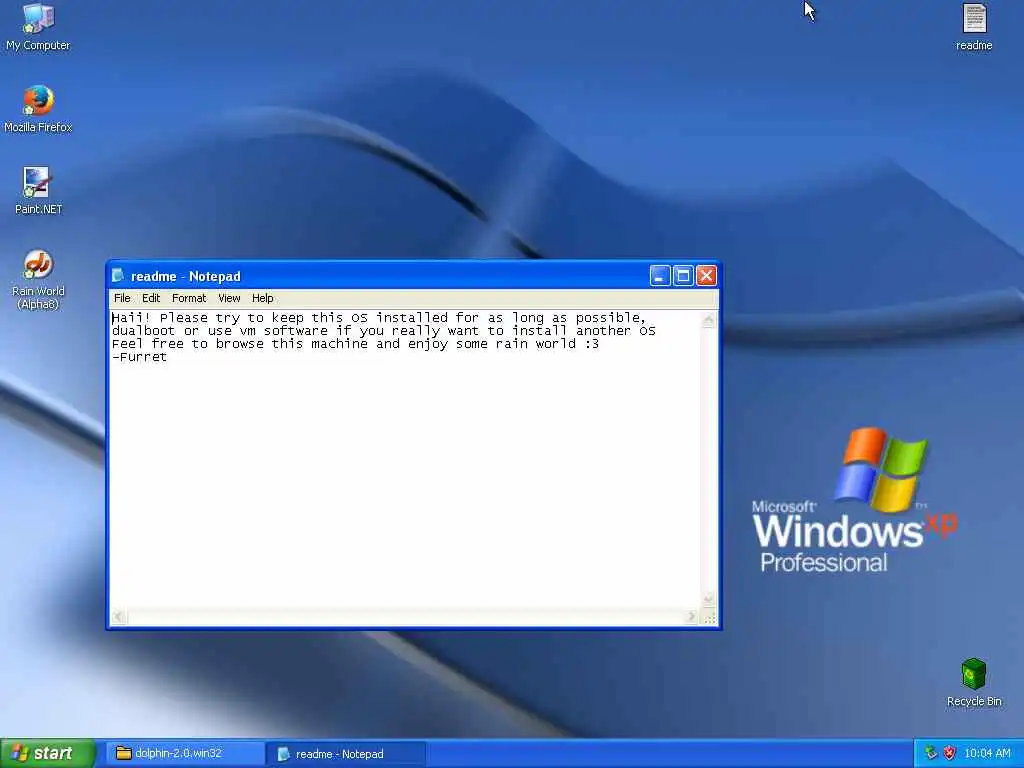The width and height of the screenshot is (1024, 768).
Task: Select the Paint.NET desktop icon
Action: pyautogui.click(x=38, y=190)
